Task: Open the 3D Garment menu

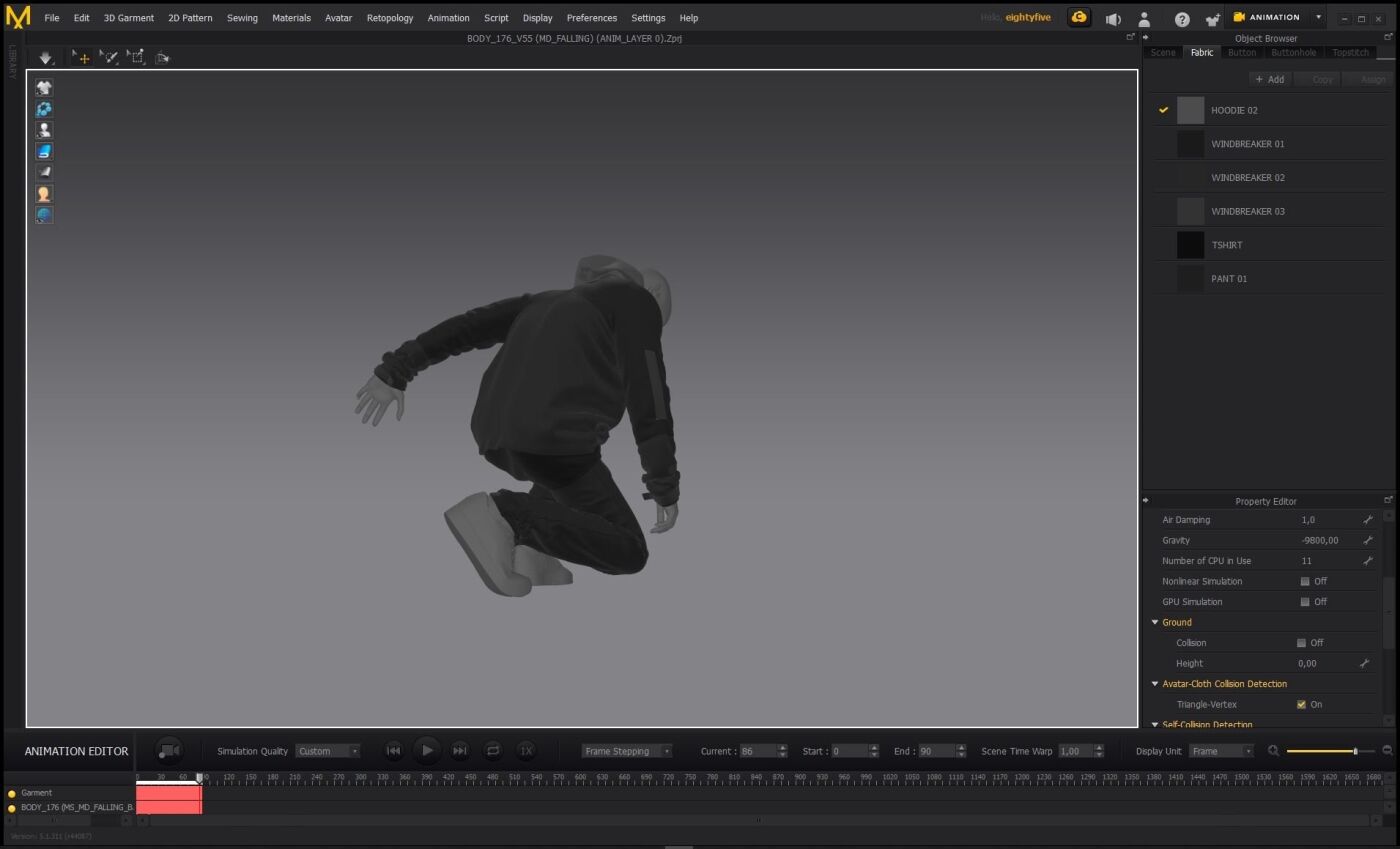Action: [x=129, y=18]
